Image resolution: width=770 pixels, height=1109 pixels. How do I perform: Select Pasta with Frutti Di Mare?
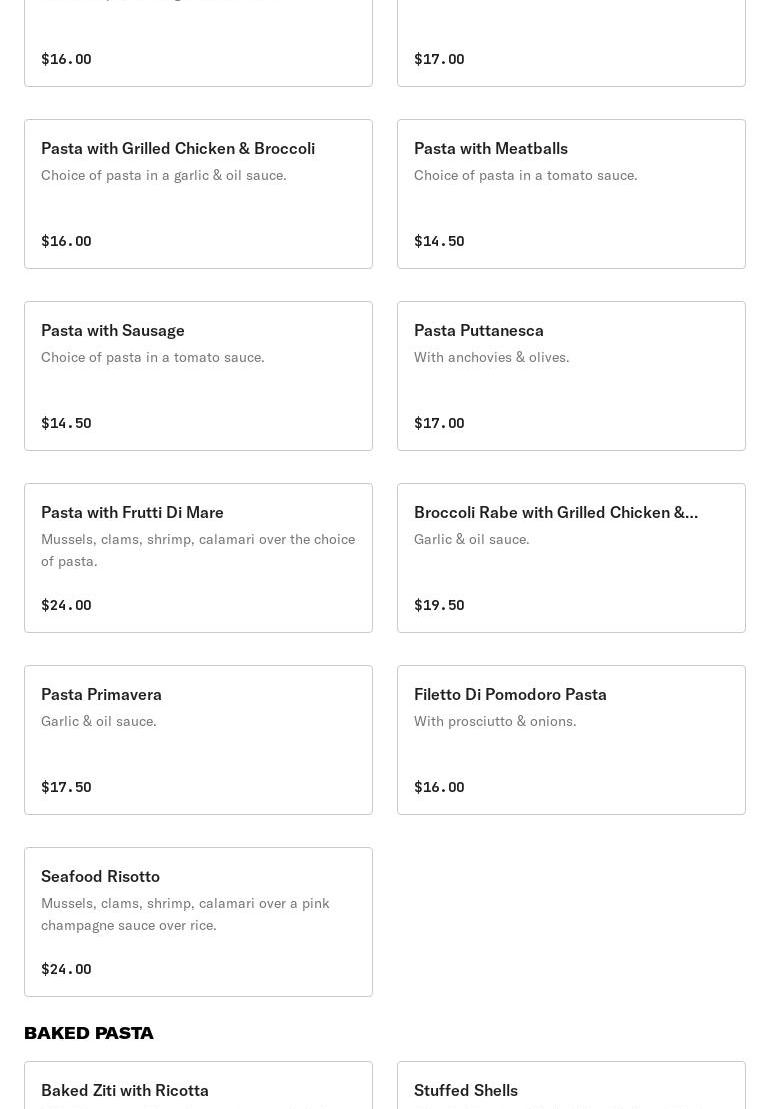click(198, 558)
